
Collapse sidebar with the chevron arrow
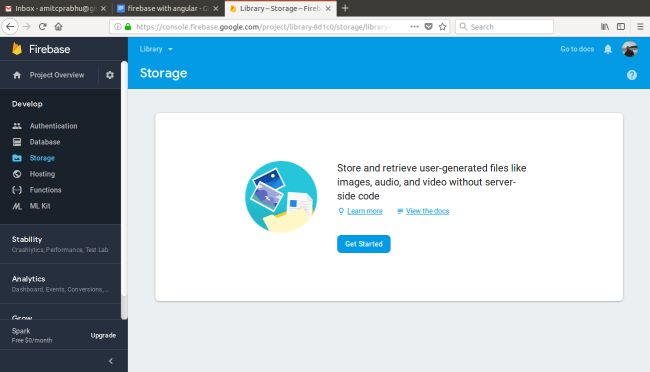pos(111,361)
